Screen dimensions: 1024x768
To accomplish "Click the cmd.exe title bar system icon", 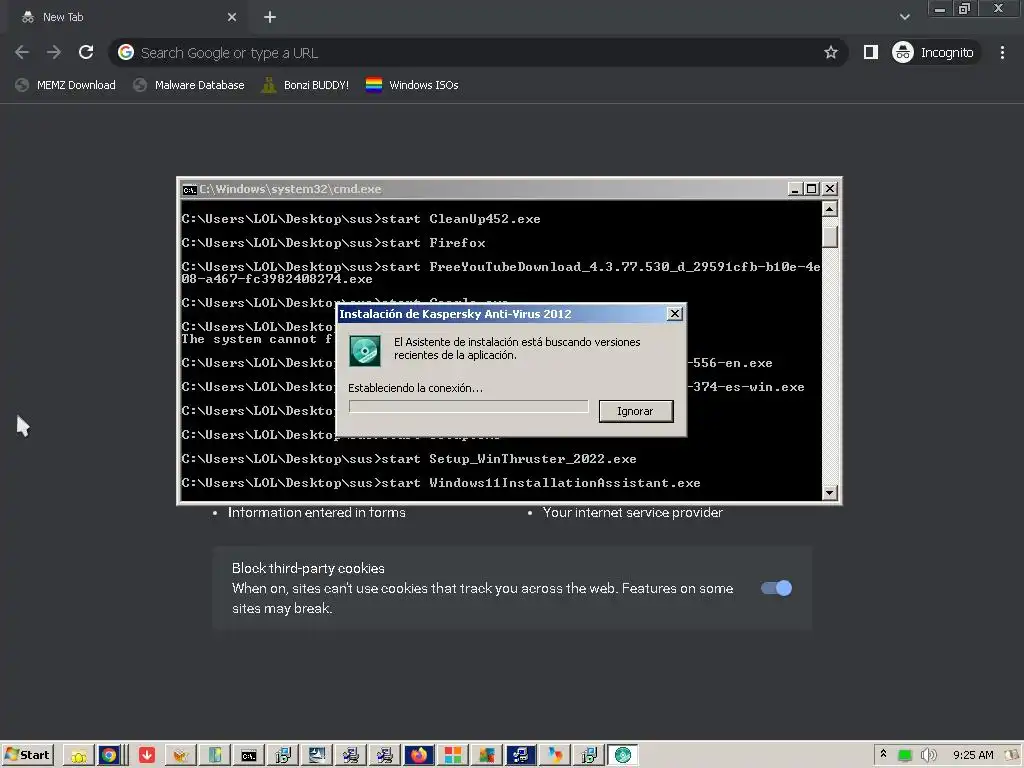I will (189, 189).
